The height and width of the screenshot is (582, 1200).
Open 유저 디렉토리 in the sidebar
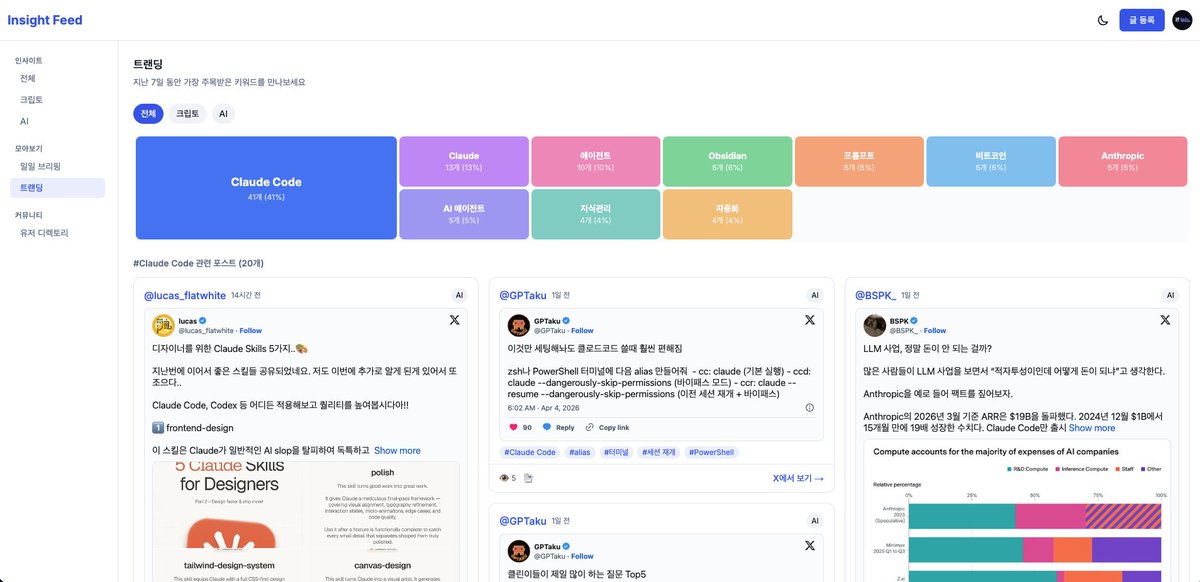click(x=59, y=233)
